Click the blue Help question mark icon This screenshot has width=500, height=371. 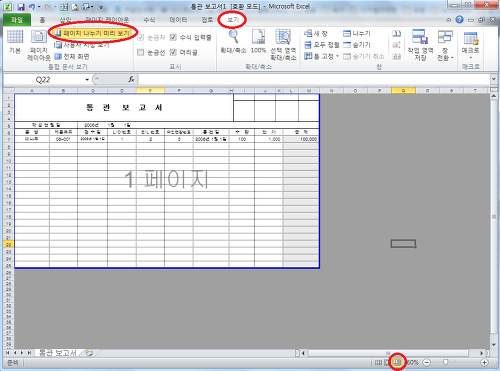click(x=459, y=20)
